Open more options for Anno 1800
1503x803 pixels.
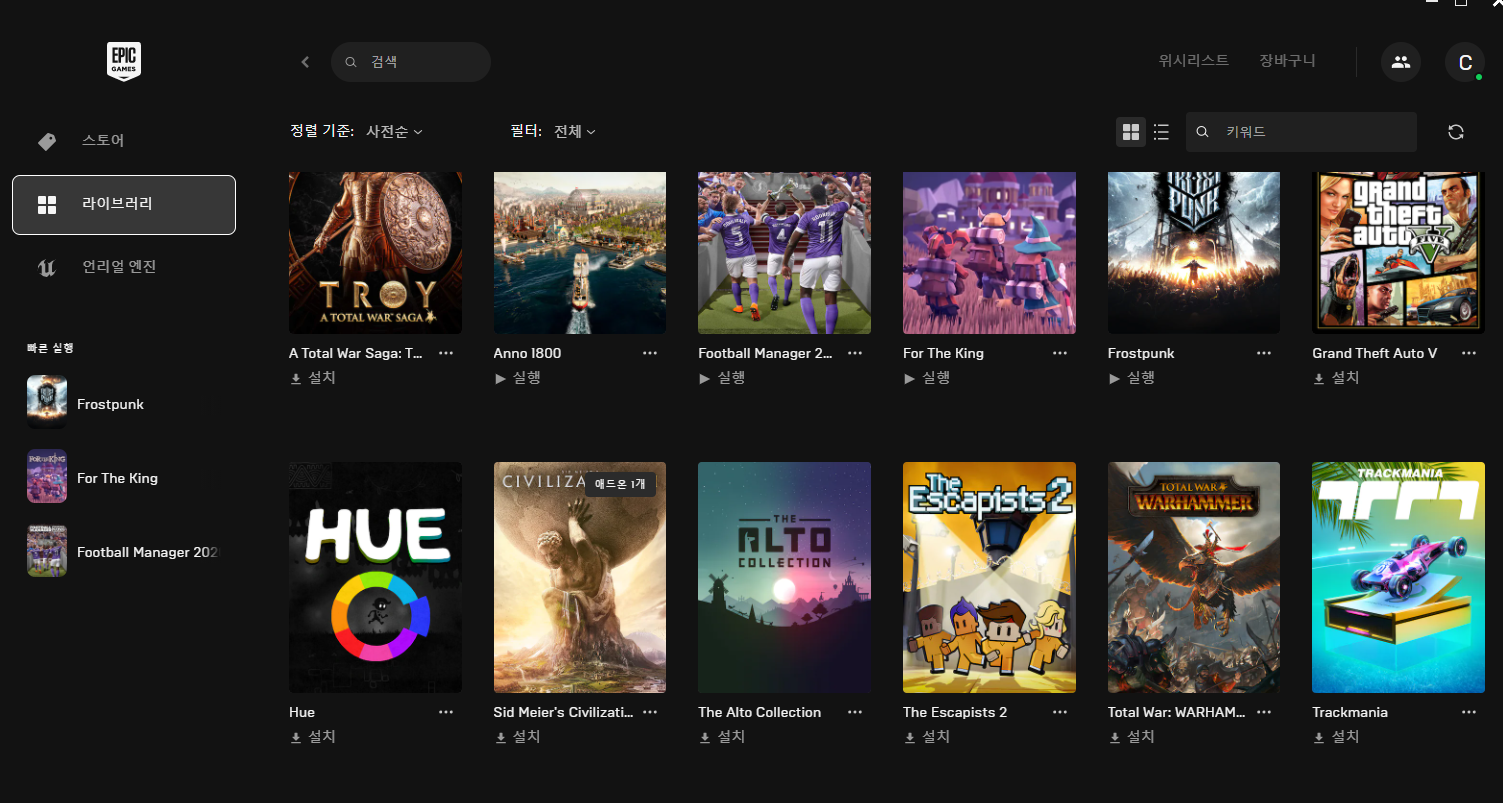coord(650,353)
